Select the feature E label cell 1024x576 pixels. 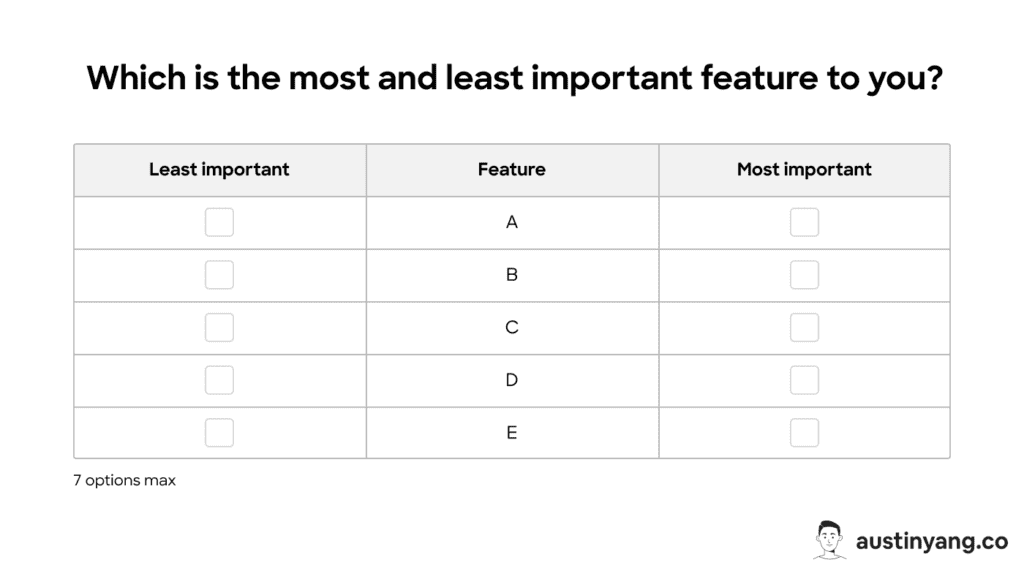[512, 433]
